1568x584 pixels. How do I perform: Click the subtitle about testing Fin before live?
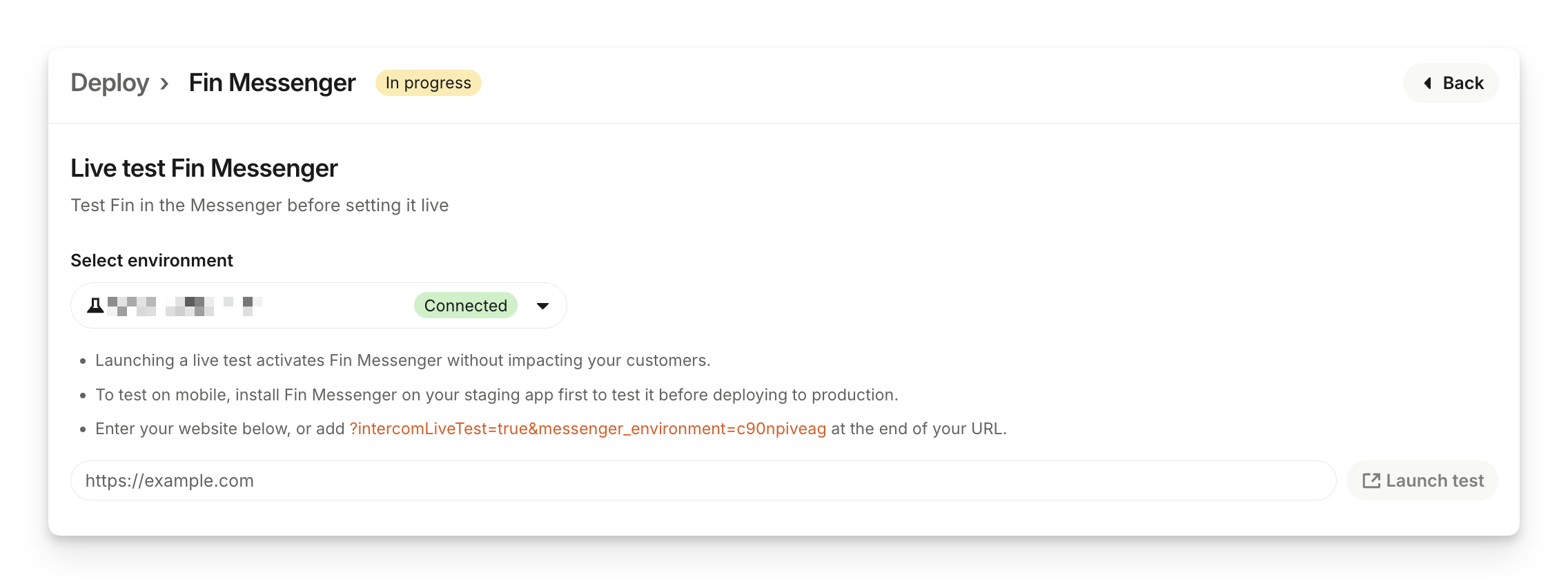point(259,206)
